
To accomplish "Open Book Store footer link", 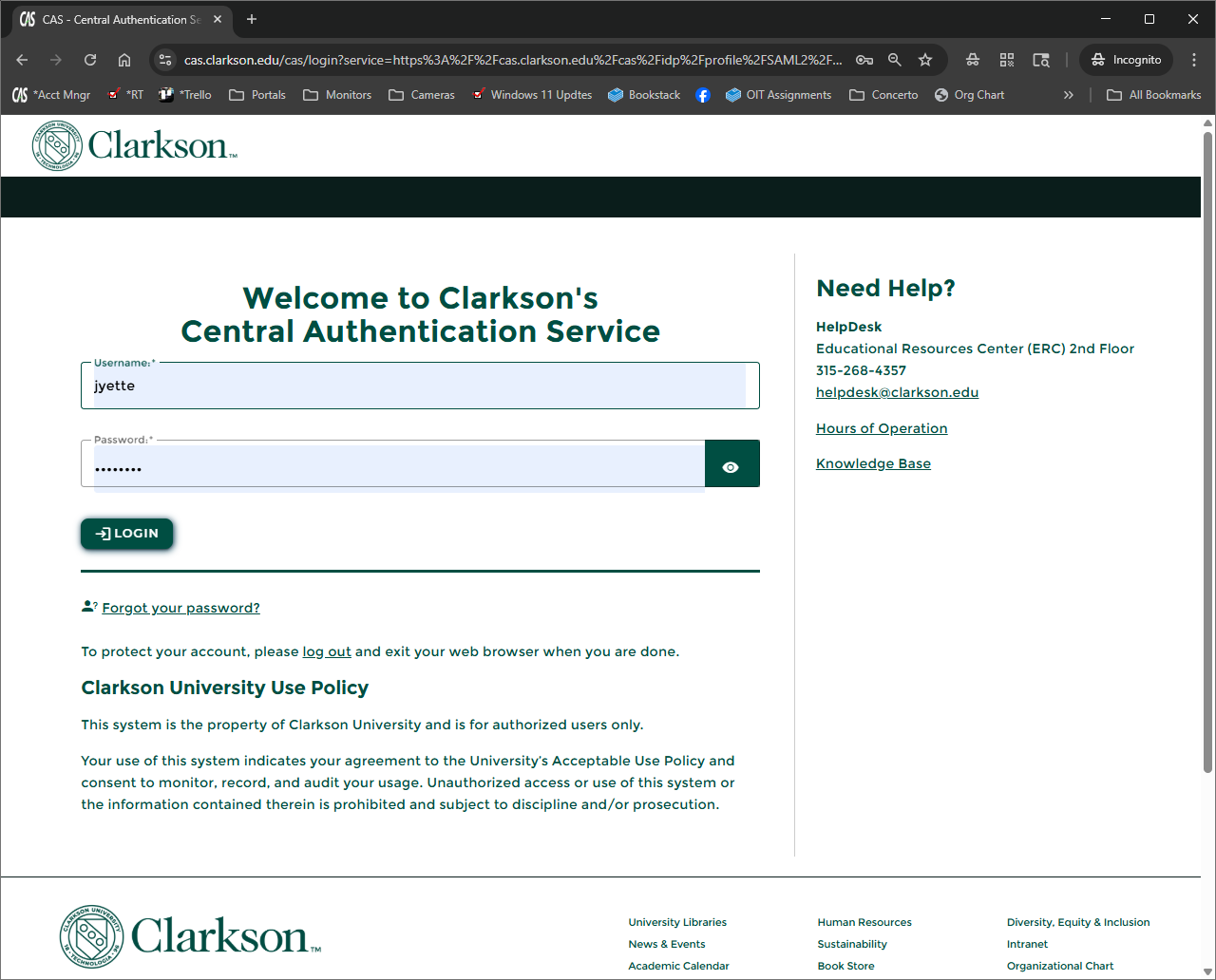I will [x=845, y=966].
